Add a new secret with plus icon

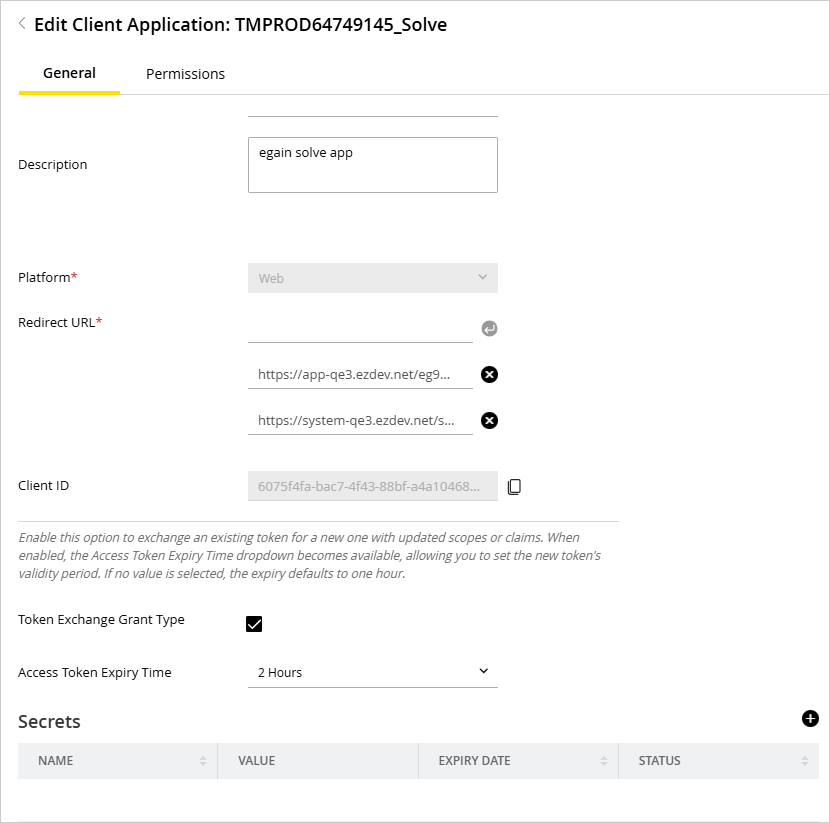[x=810, y=718]
